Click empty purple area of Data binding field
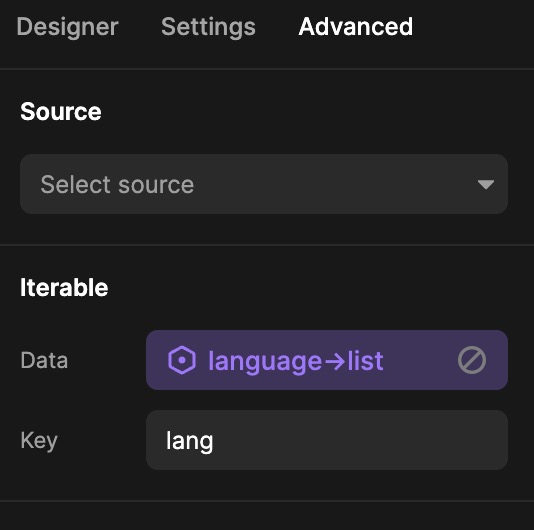Viewport: 534px width, 530px height. point(421,360)
